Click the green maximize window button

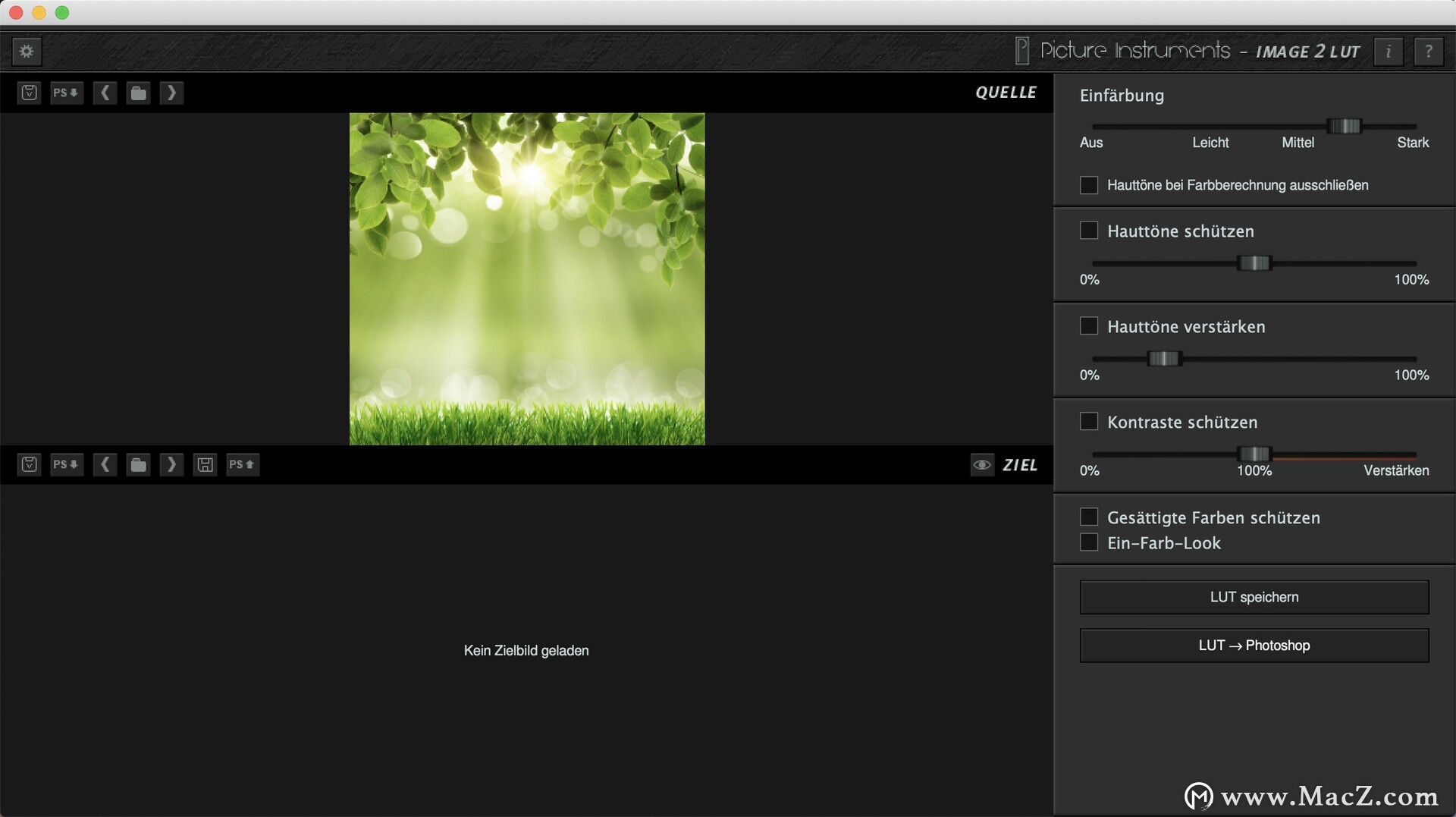pyautogui.click(x=62, y=12)
